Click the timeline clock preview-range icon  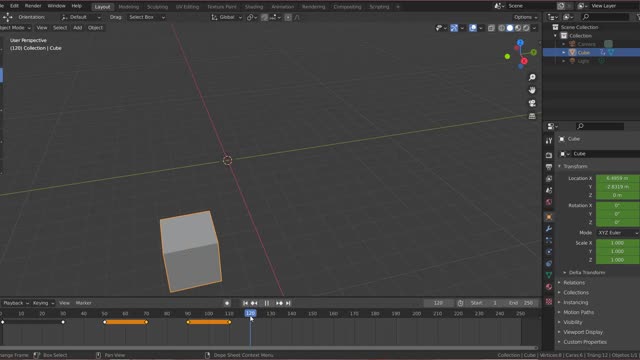pyautogui.click(x=460, y=303)
